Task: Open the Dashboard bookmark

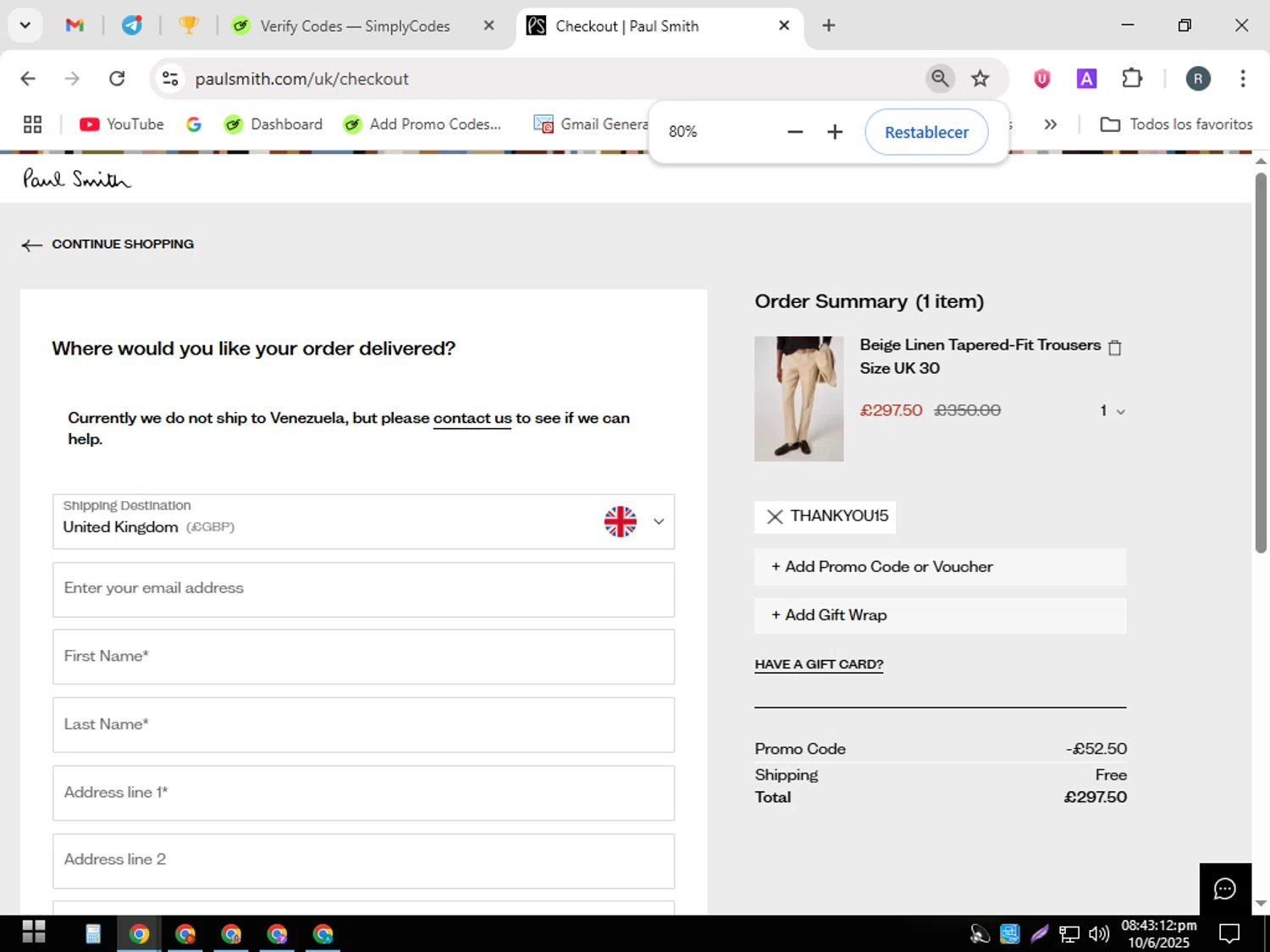Action: click(273, 124)
